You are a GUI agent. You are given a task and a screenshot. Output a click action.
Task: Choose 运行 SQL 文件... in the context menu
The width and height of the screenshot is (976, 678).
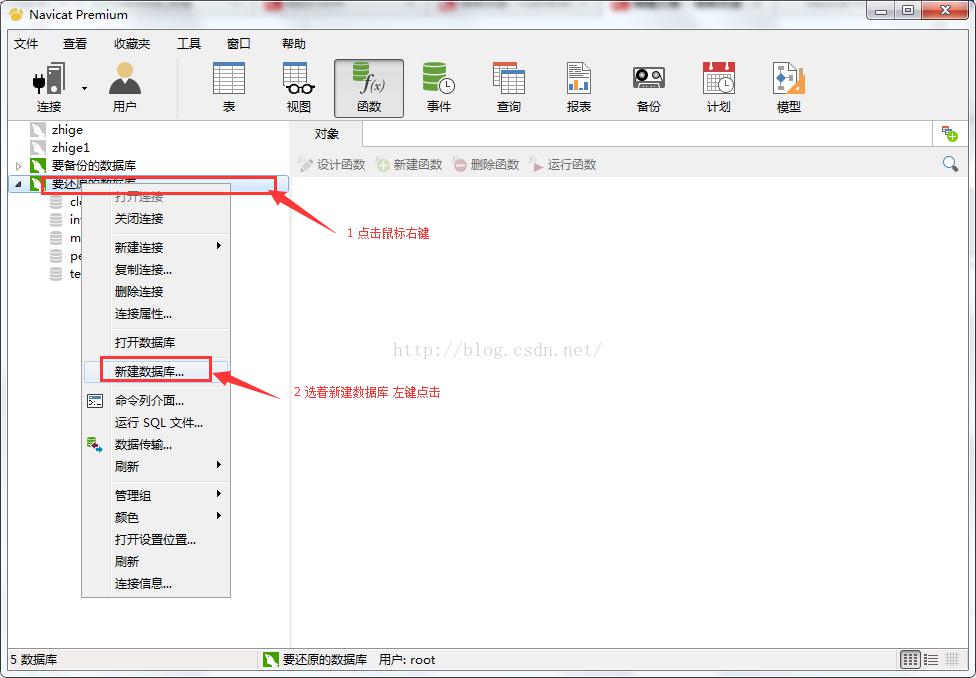156,423
